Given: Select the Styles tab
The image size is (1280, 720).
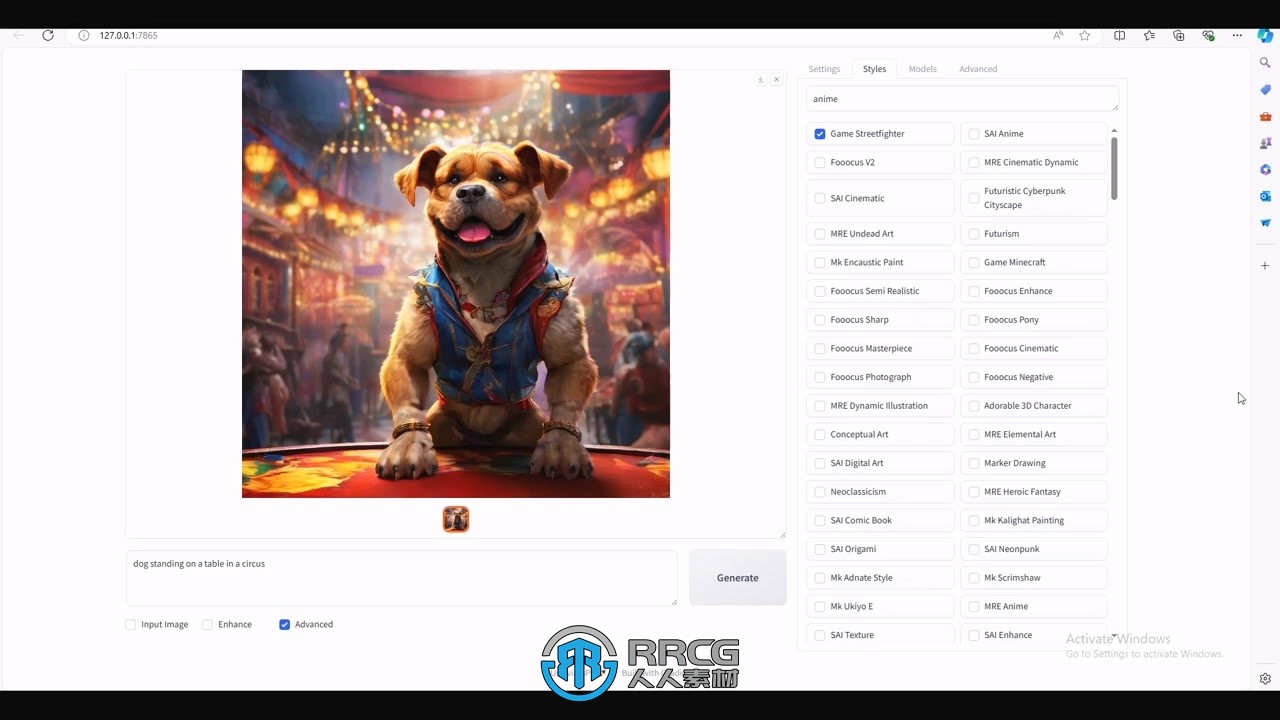Looking at the screenshot, I should [874, 69].
